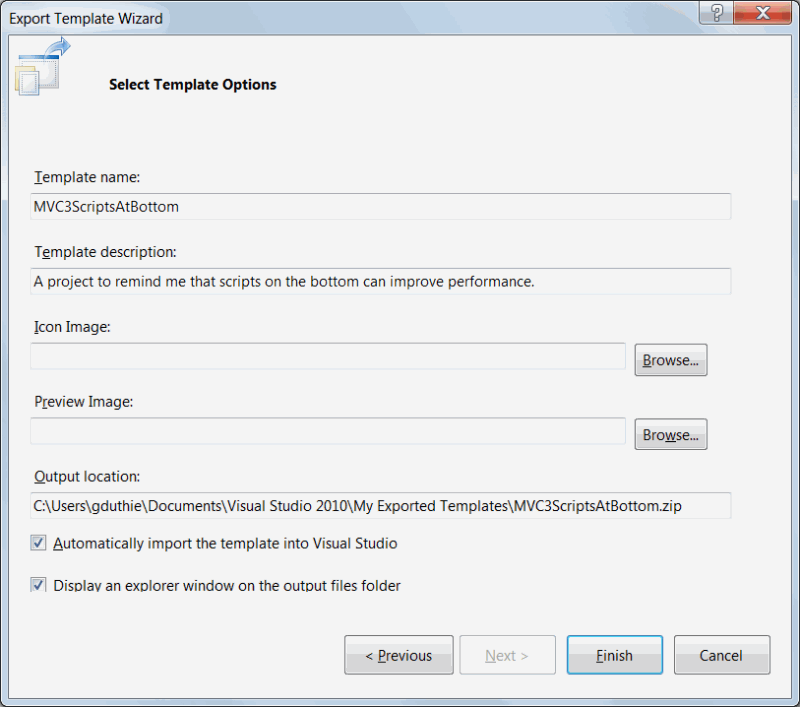Click the "Template name:" label
This screenshot has height=707, width=800.
(87, 177)
